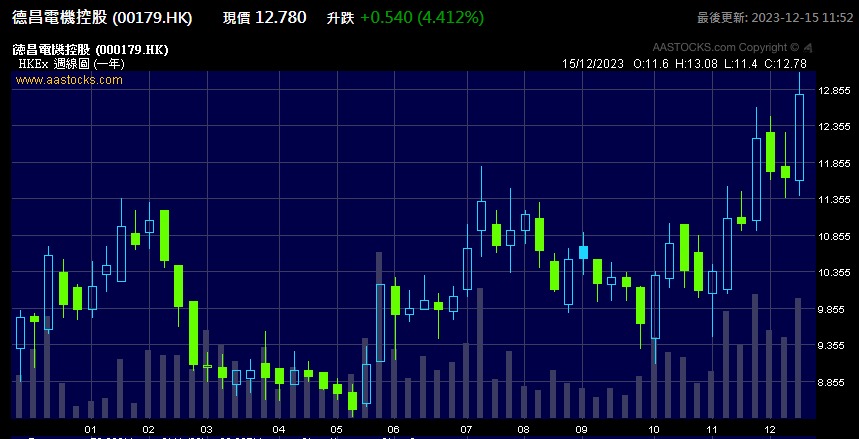Select the 10.855 price axis label
This screenshot has height=439, width=859.
[833, 237]
